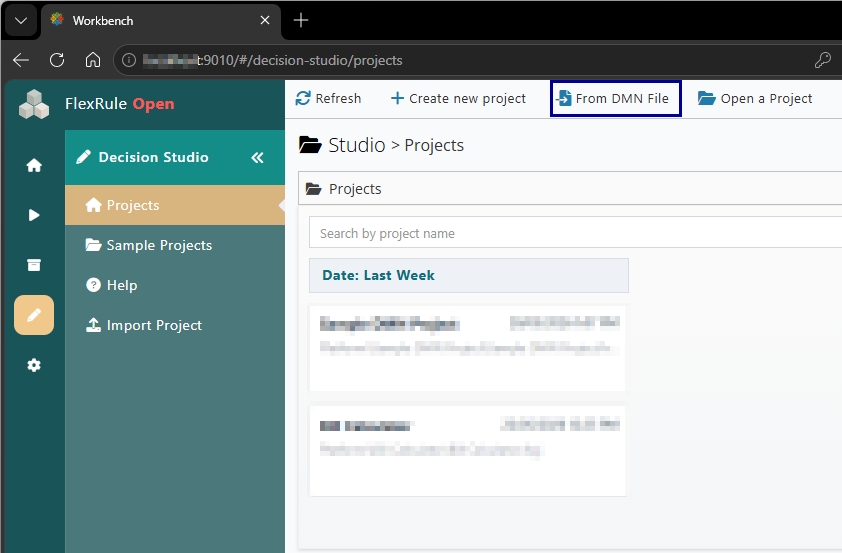Go back in the browser
Image resolution: width=842 pixels, height=553 pixels.
[21, 60]
